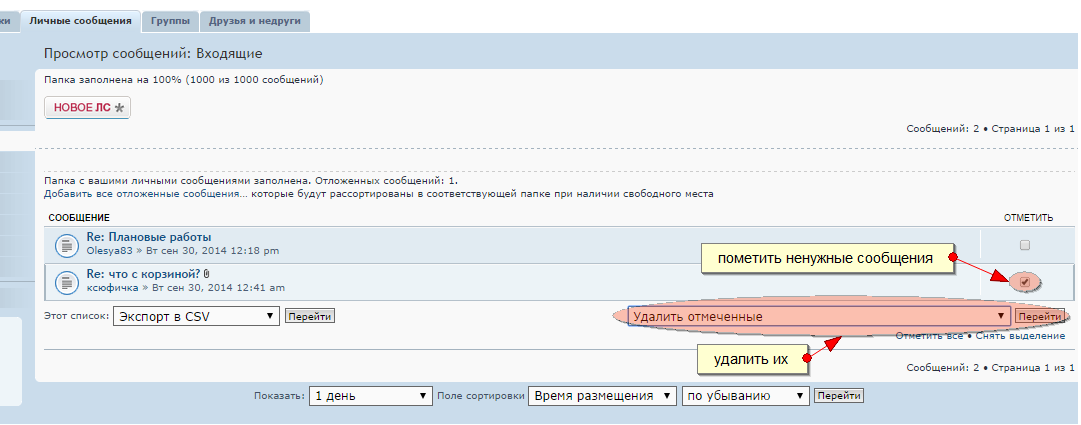This screenshot has width=1081, height=425.
Task: Open the "по убыванию" sort order dropdown
Action: point(744,395)
